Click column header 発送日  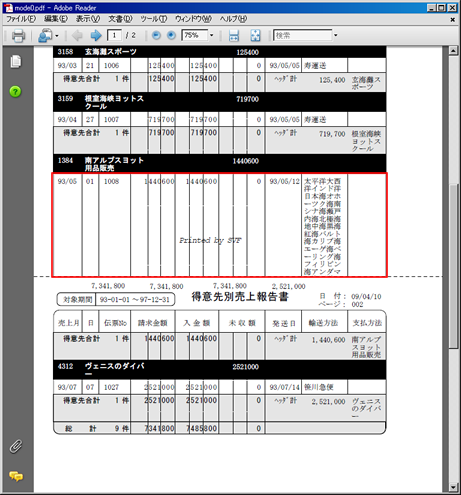[x=284, y=323]
